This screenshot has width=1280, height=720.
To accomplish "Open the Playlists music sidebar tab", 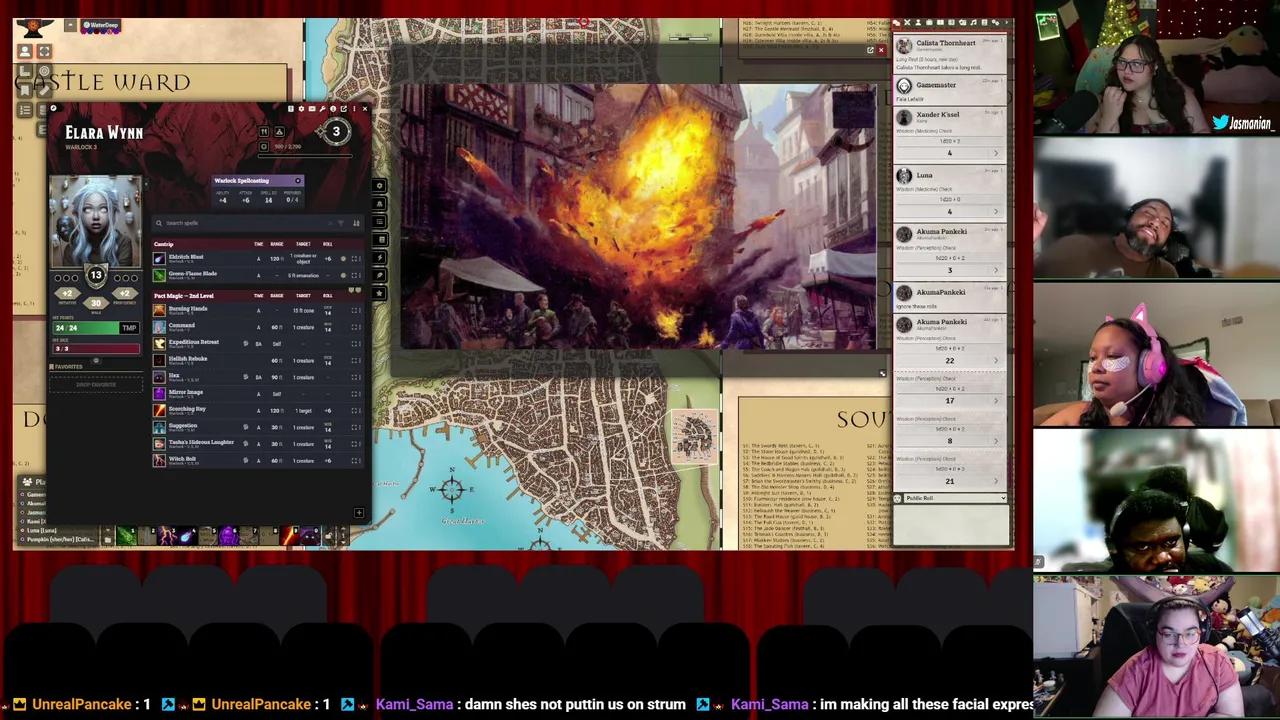I will tap(974, 22).
